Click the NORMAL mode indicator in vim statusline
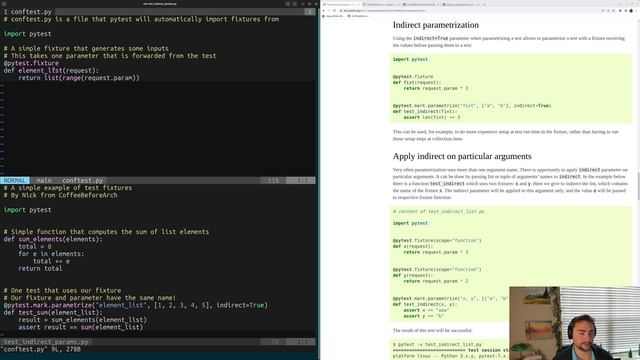The width and height of the screenshot is (640, 360). [15, 180]
